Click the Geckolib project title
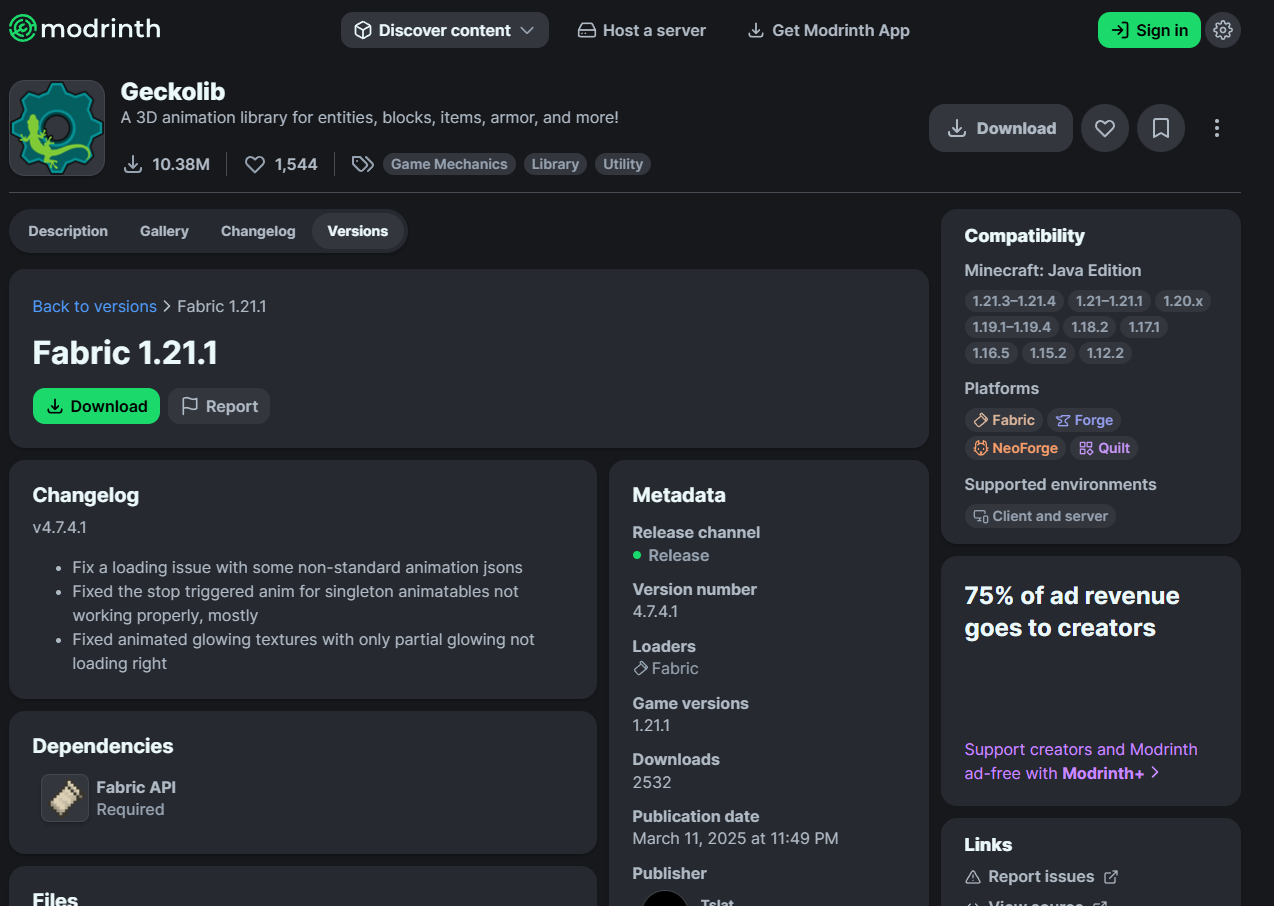 click(x=173, y=91)
